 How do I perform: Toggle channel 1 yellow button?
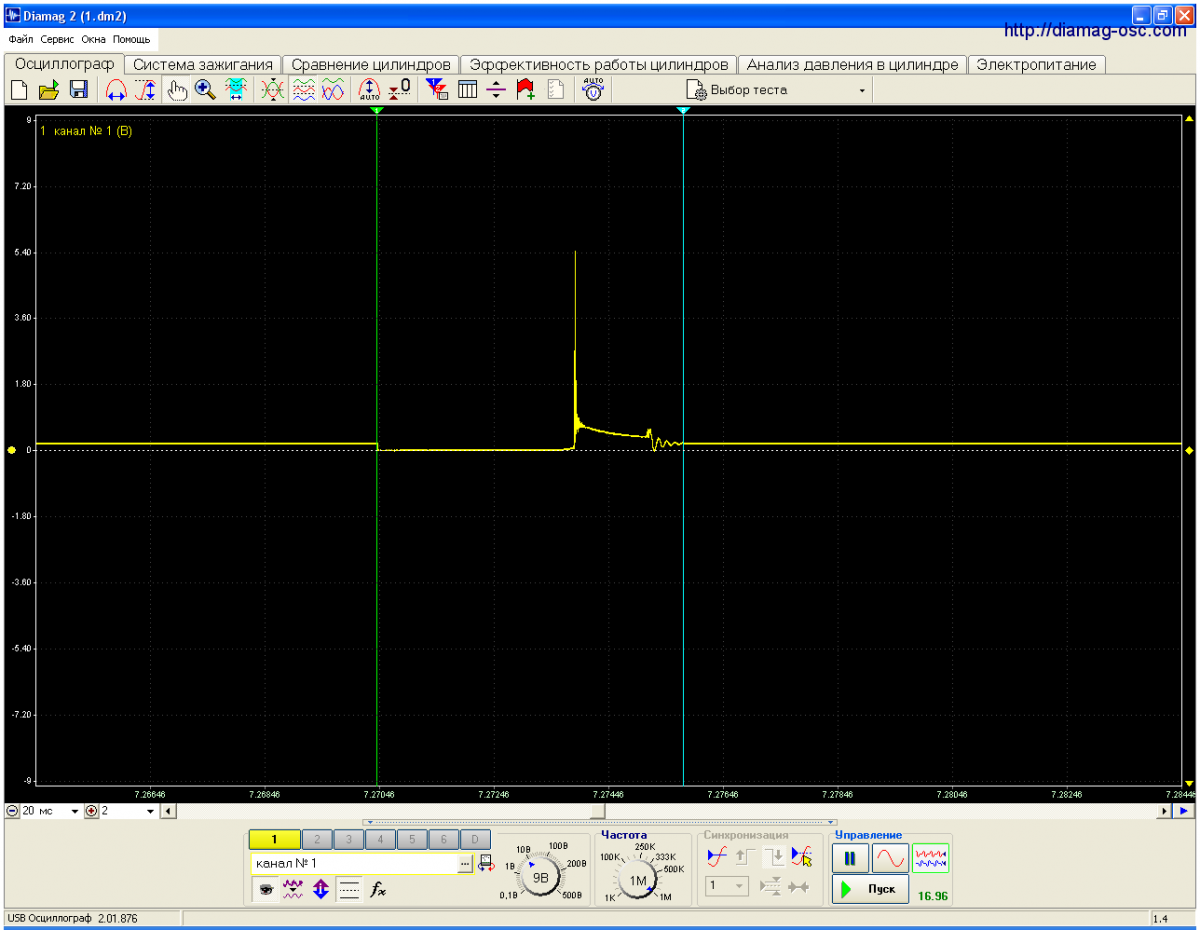click(x=273, y=840)
